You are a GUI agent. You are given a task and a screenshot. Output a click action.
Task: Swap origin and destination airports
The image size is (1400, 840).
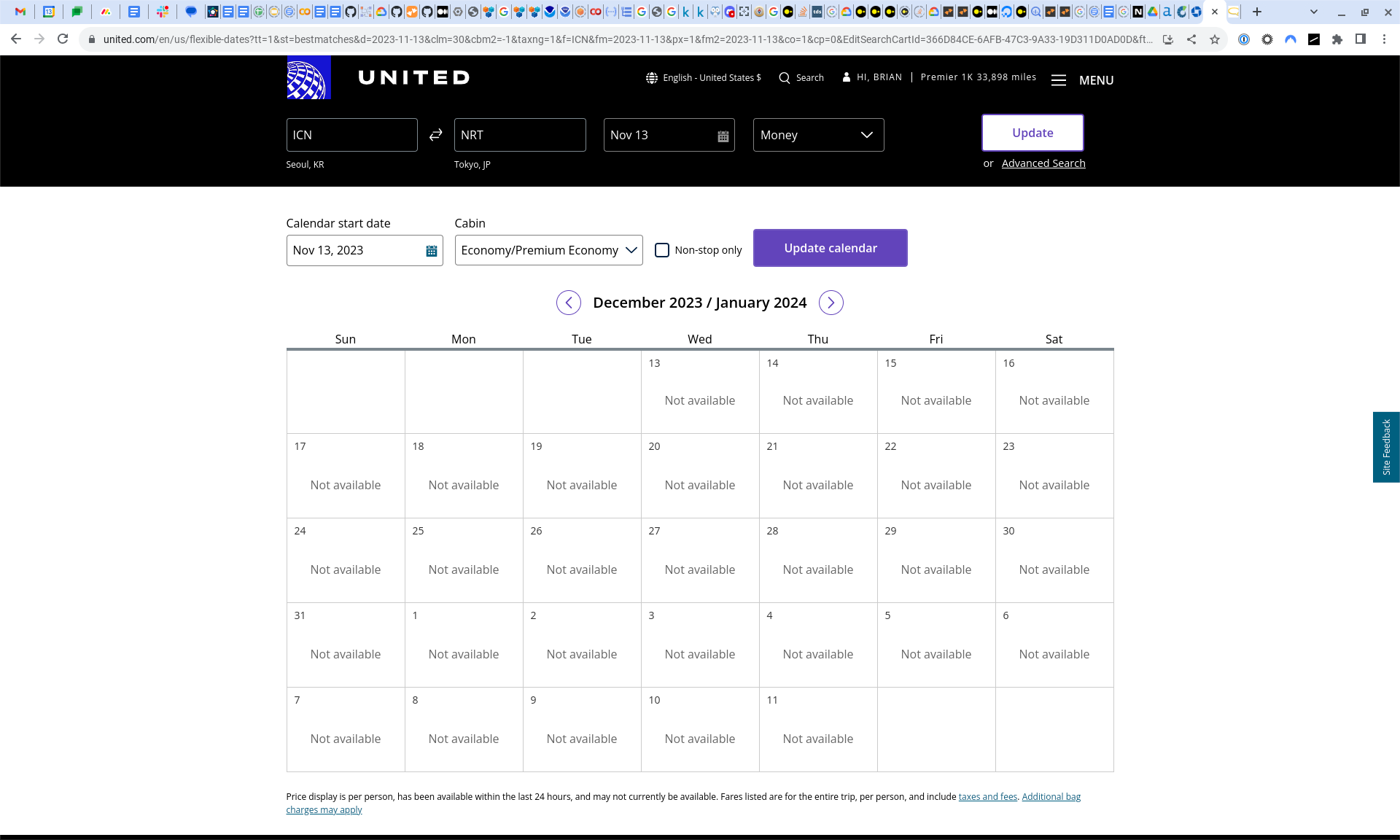[436, 135]
